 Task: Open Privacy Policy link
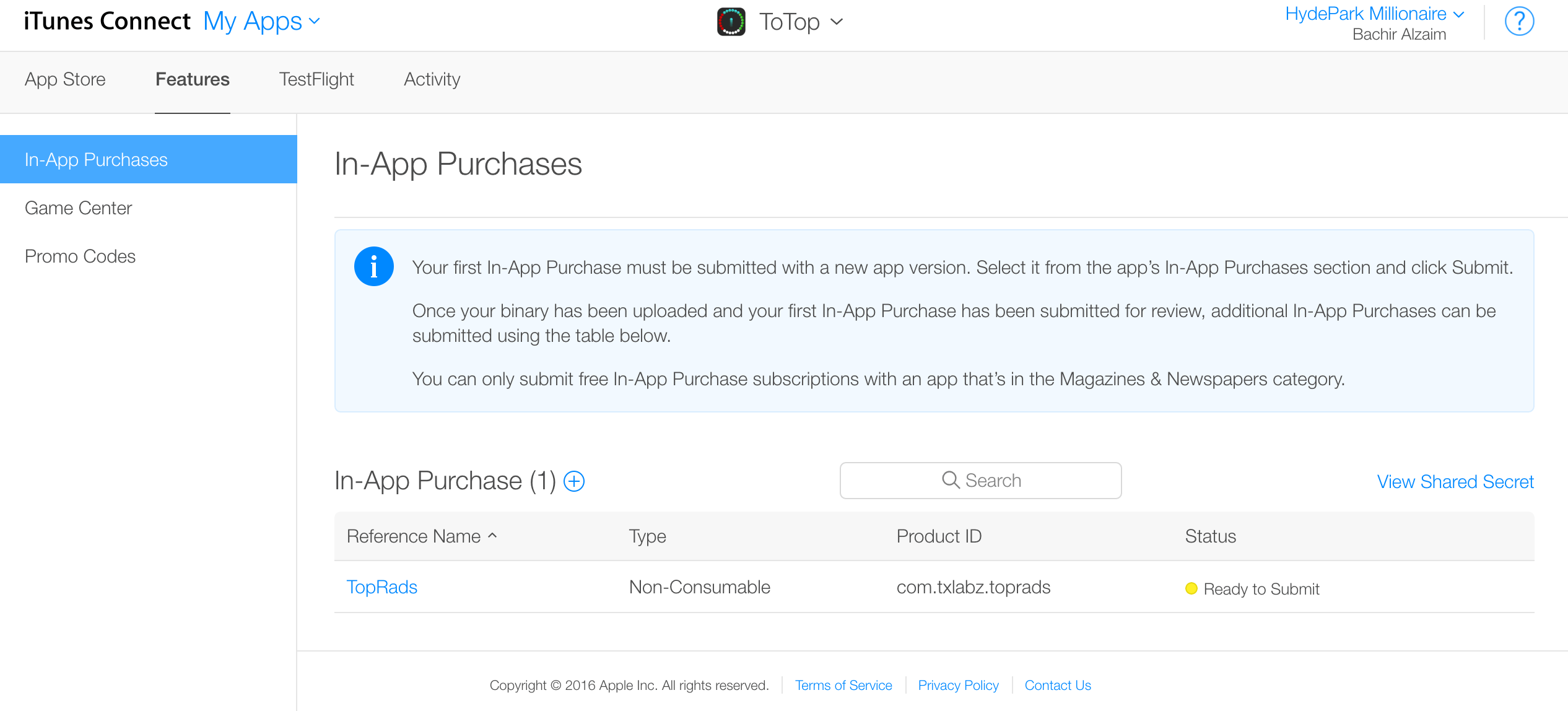pyautogui.click(x=958, y=685)
